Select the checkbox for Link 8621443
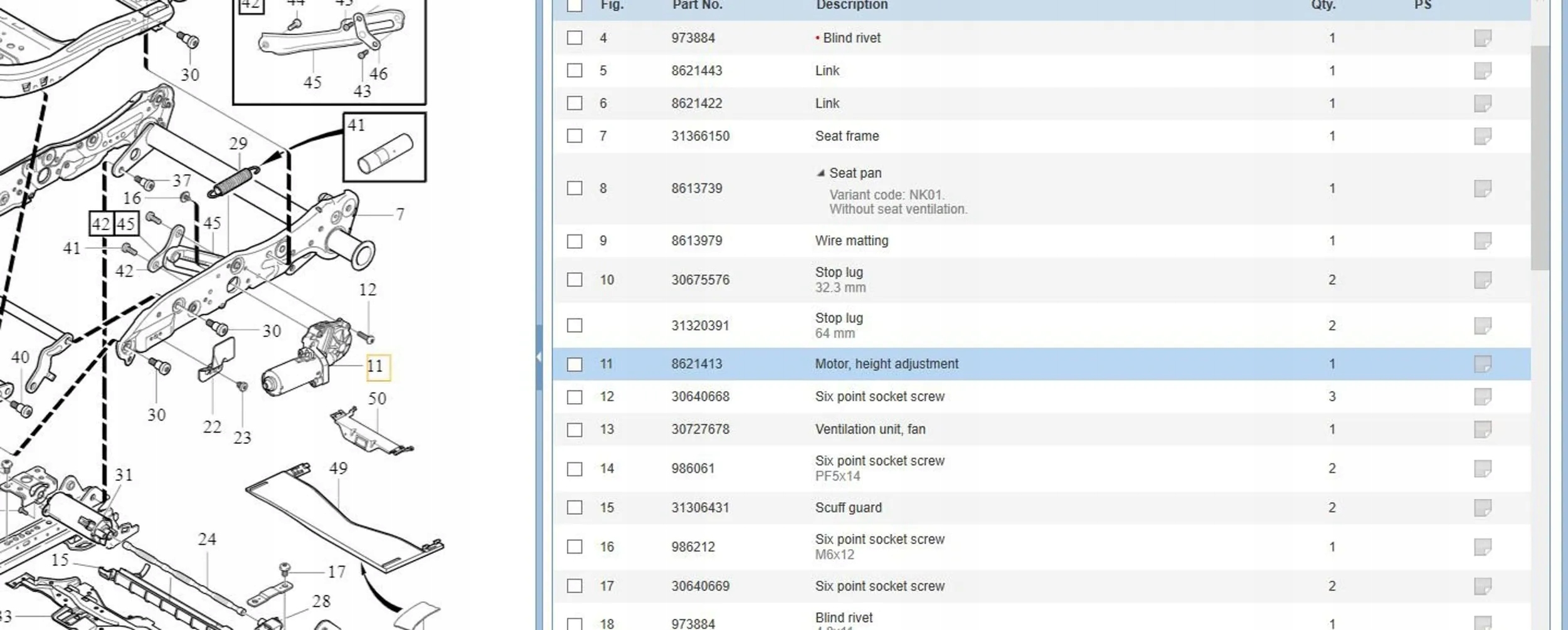The width and height of the screenshot is (1568, 630). click(x=575, y=70)
